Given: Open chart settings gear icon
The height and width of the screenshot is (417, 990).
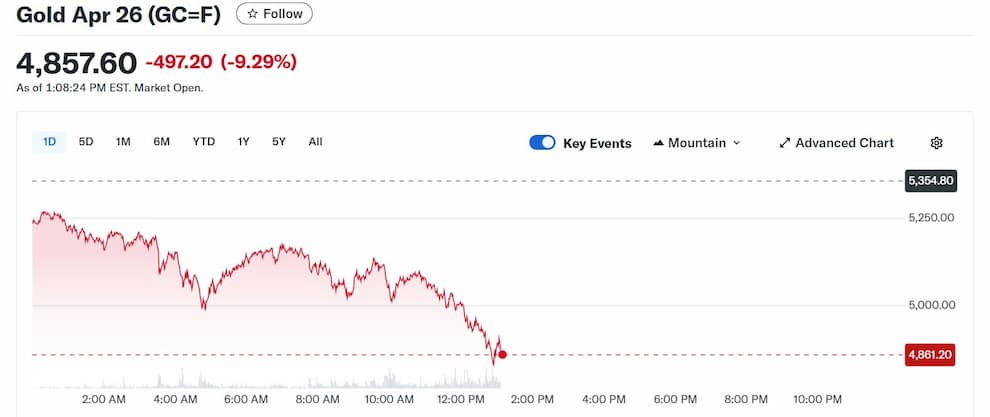Looking at the screenshot, I should click(936, 143).
